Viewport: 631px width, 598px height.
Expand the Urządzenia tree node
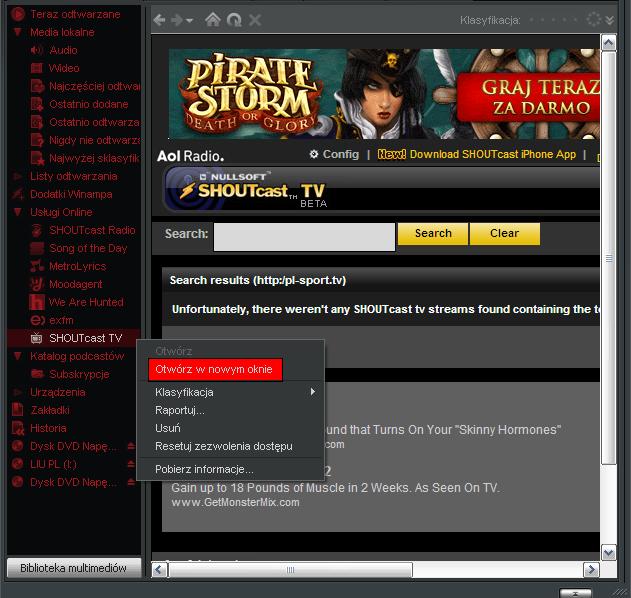[x=18, y=392]
